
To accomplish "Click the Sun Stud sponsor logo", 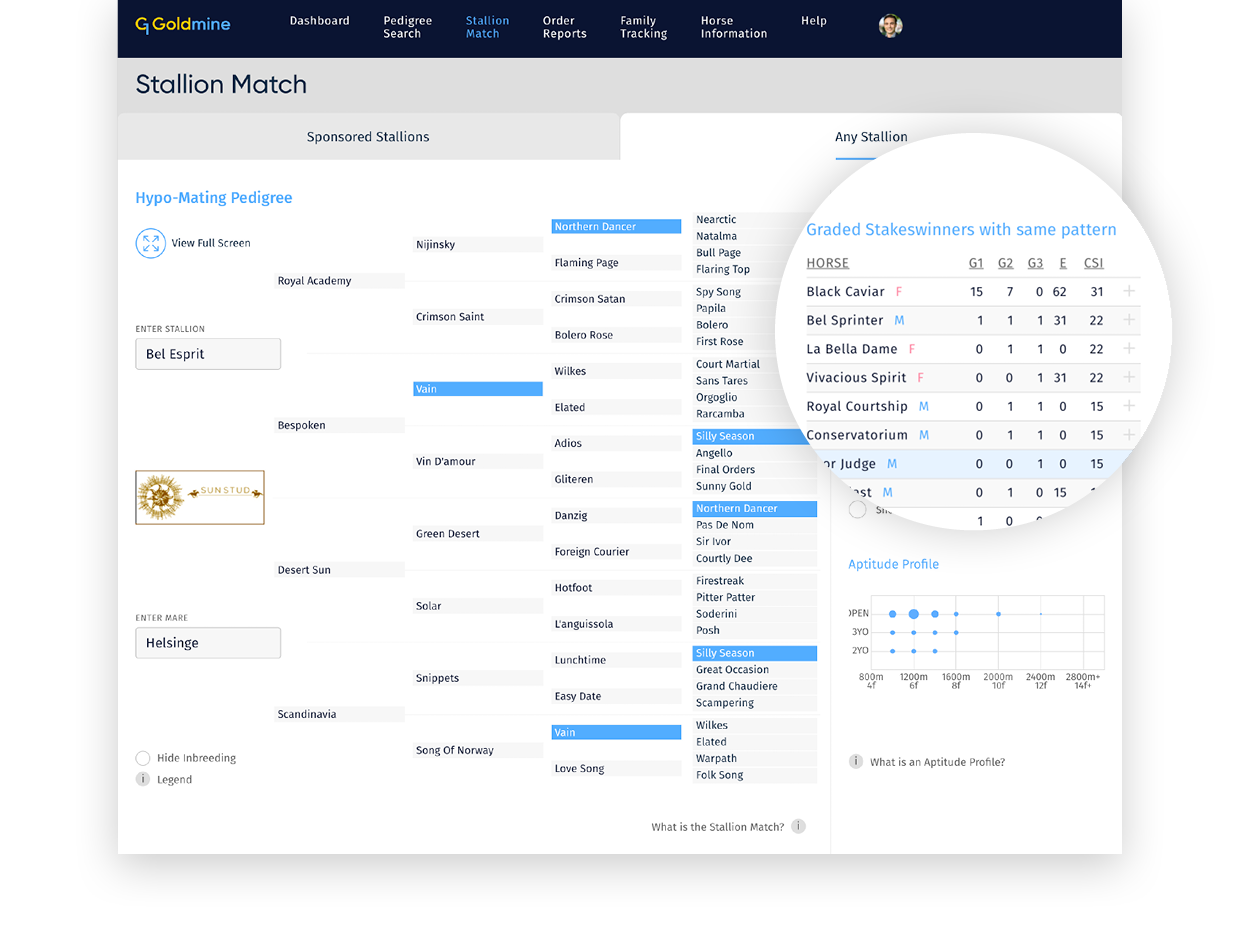I will pyautogui.click(x=200, y=497).
